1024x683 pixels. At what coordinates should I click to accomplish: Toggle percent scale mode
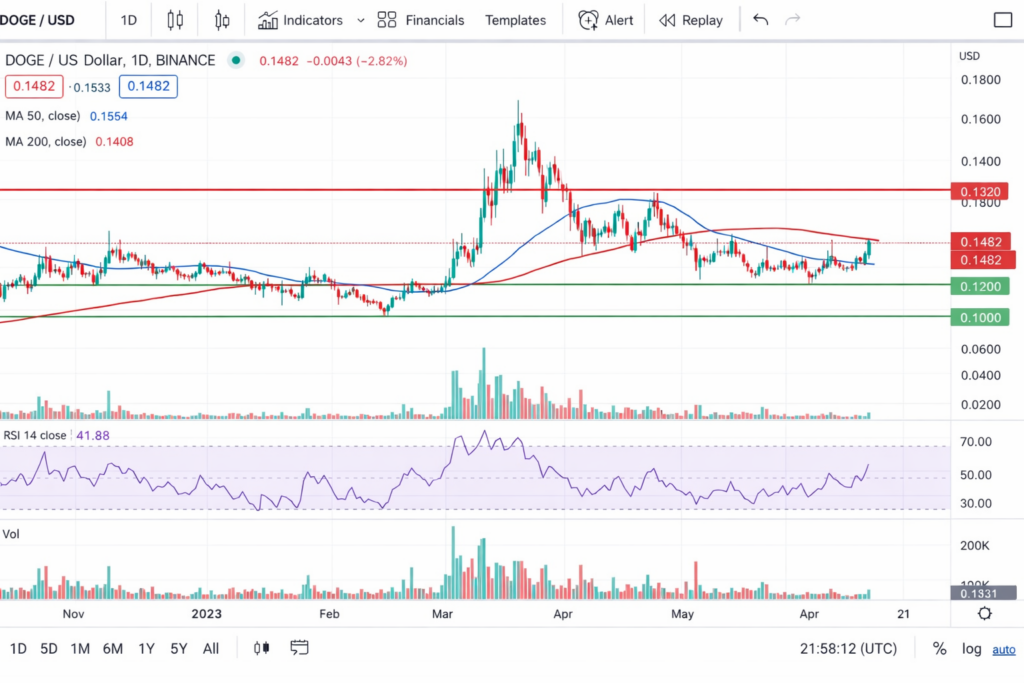tap(939, 649)
